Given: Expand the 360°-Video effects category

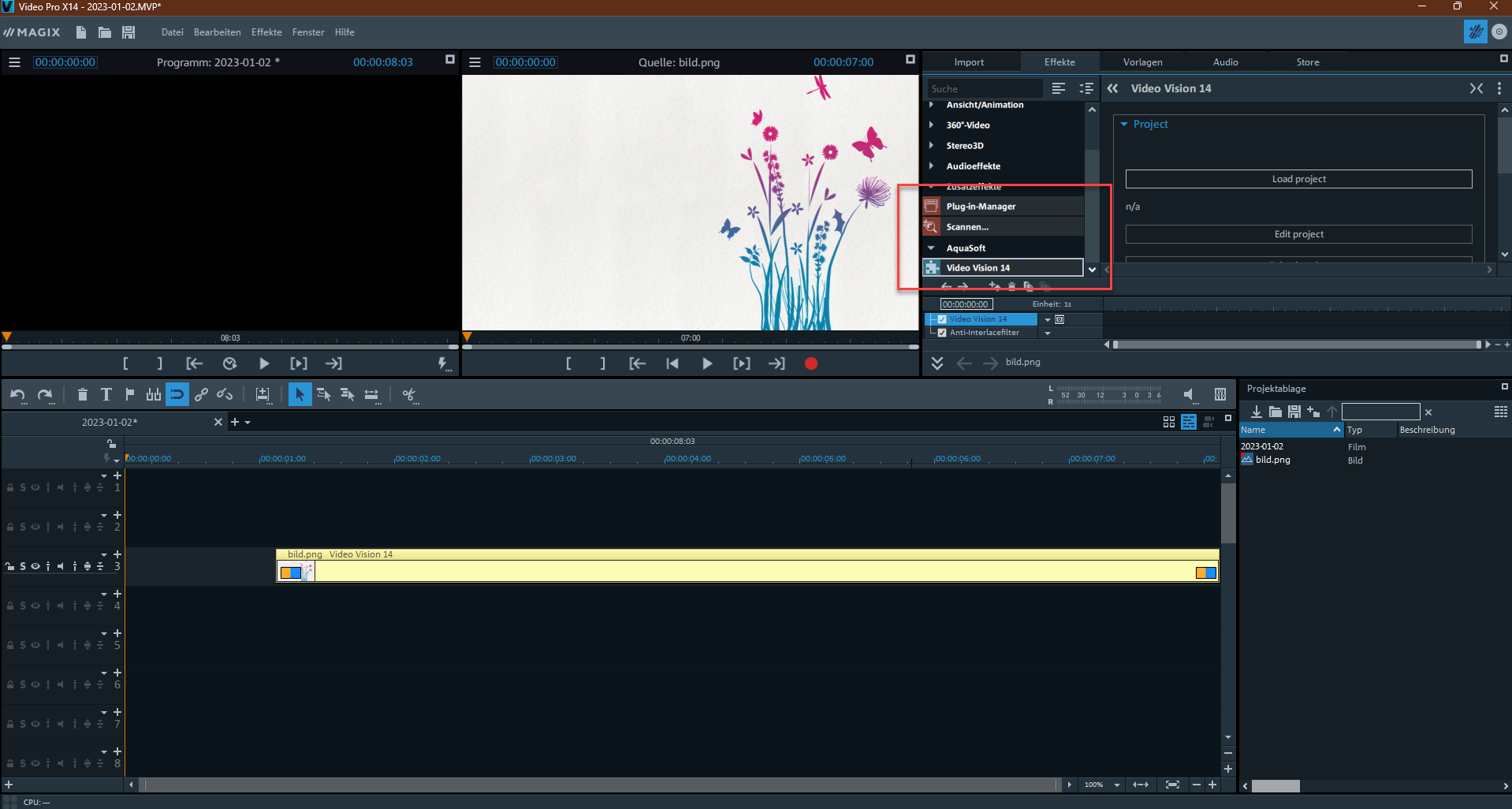Looking at the screenshot, I should point(932,125).
